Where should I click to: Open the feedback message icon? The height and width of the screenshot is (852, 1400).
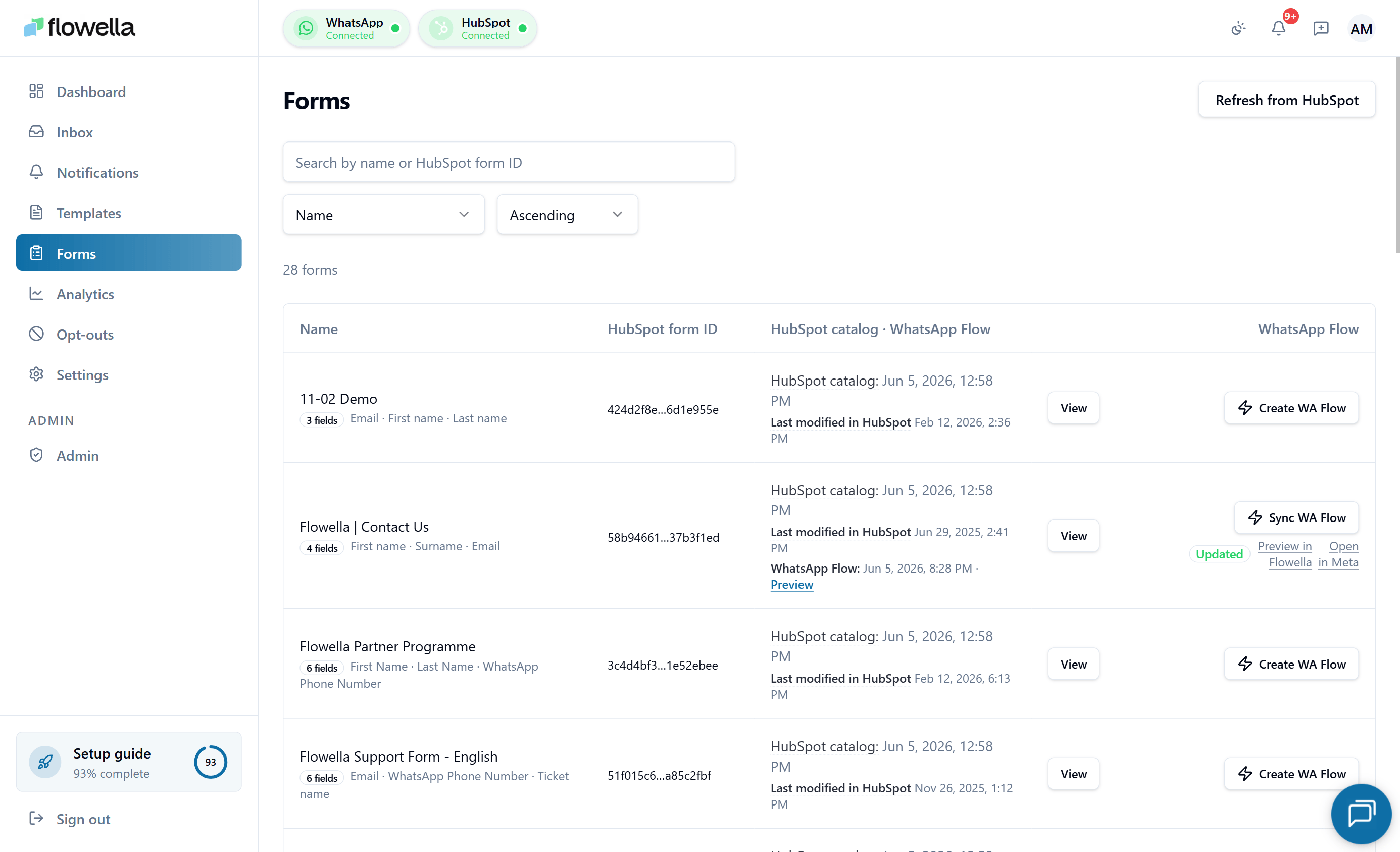click(x=1320, y=28)
